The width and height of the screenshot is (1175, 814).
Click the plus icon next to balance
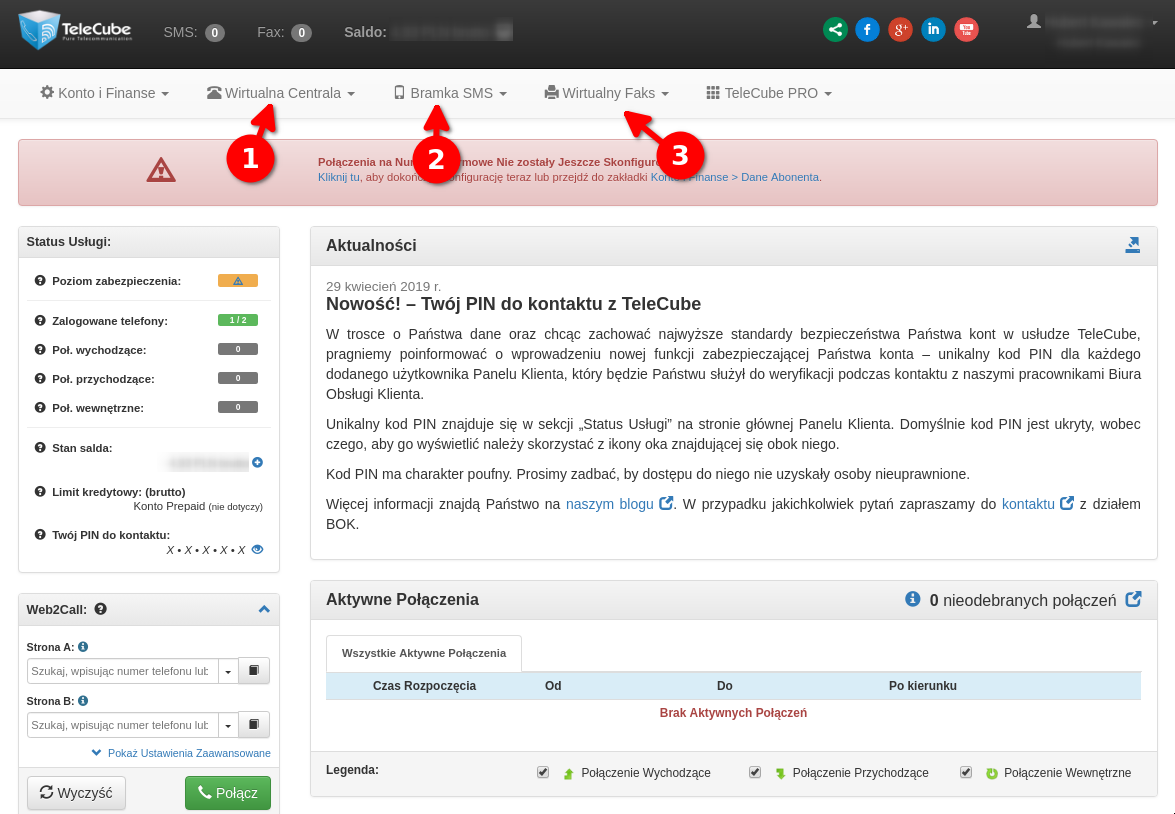coord(257,462)
